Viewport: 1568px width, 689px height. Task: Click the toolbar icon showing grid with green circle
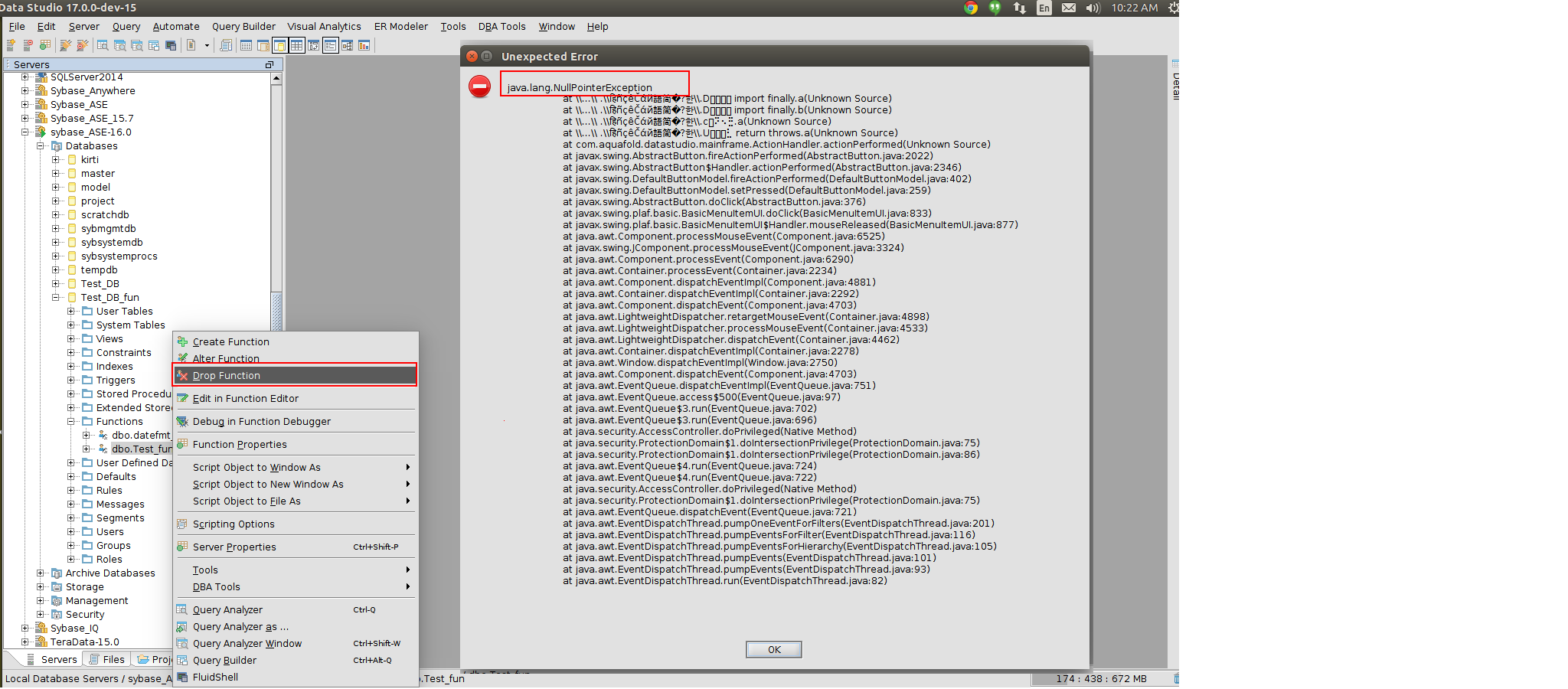point(45,46)
